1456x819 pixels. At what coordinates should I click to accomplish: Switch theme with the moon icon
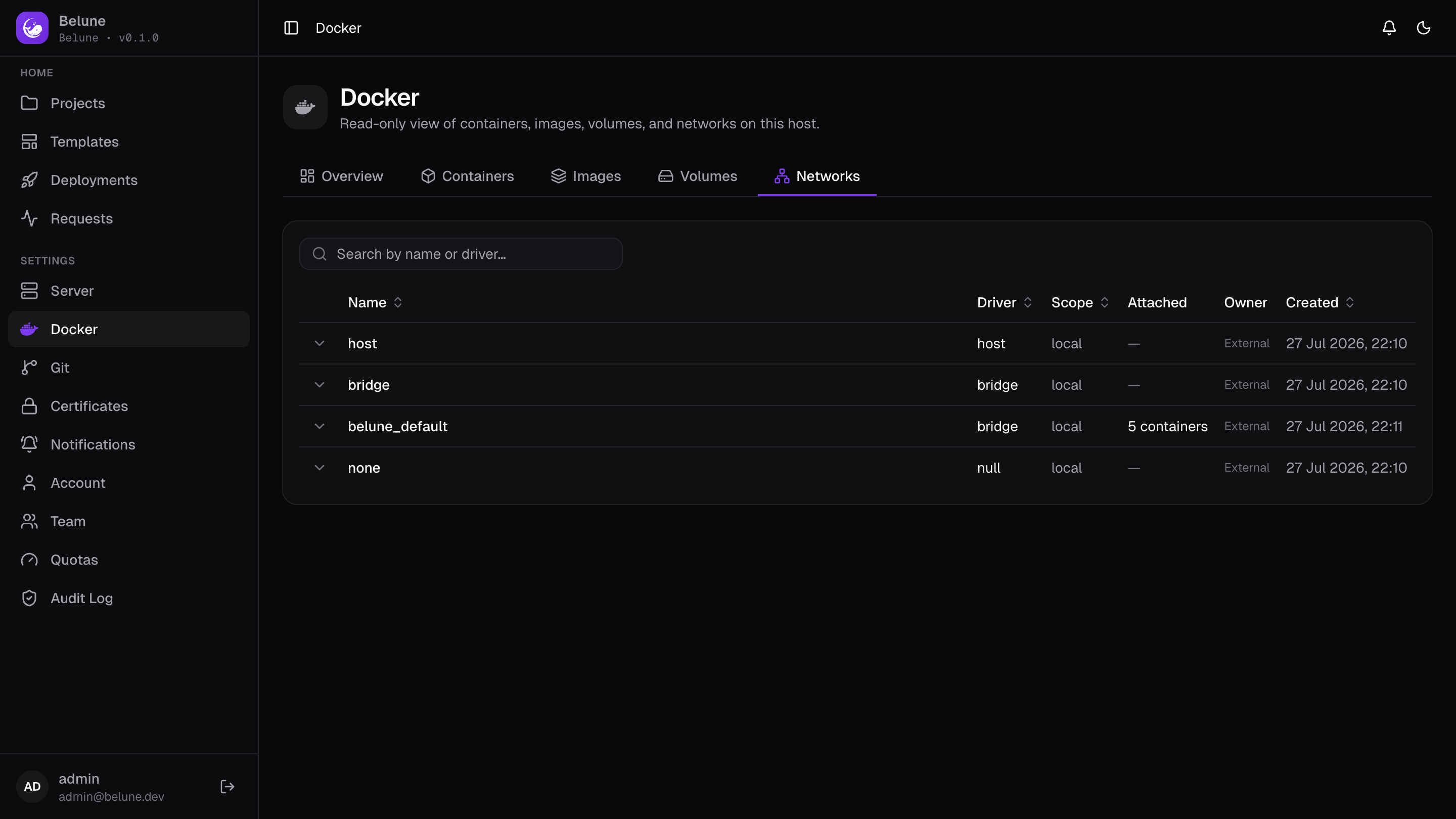[x=1423, y=28]
